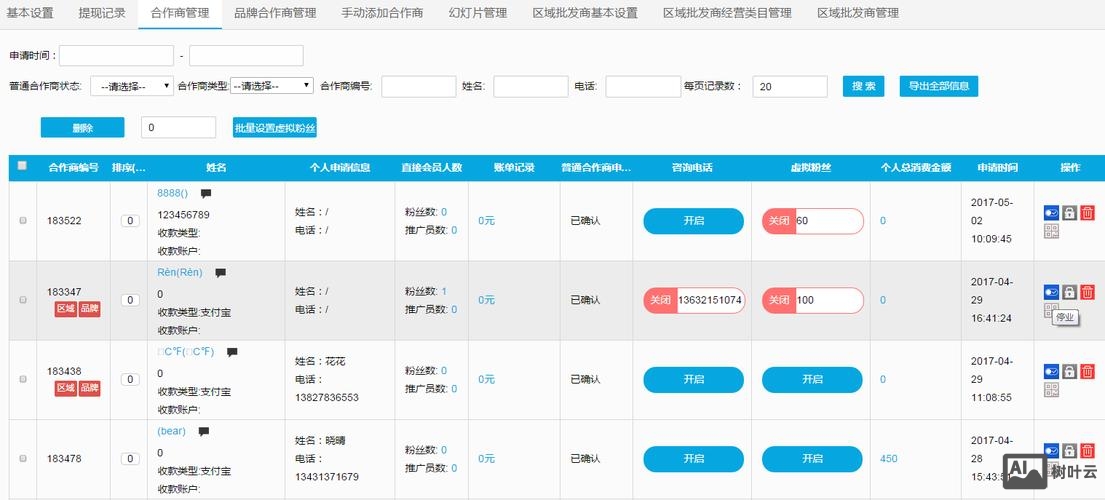Click the 搜索 button
Viewport: 1105px width, 500px height.
click(863, 86)
